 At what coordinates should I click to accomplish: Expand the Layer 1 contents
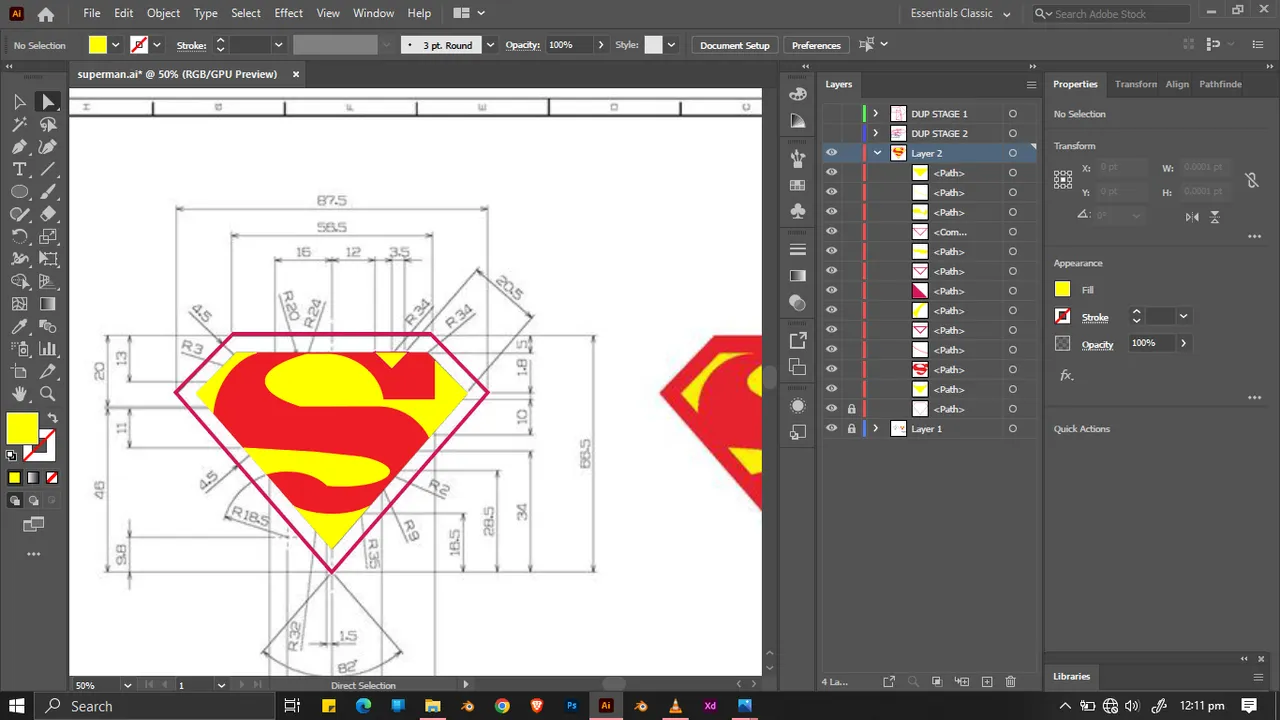876,428
